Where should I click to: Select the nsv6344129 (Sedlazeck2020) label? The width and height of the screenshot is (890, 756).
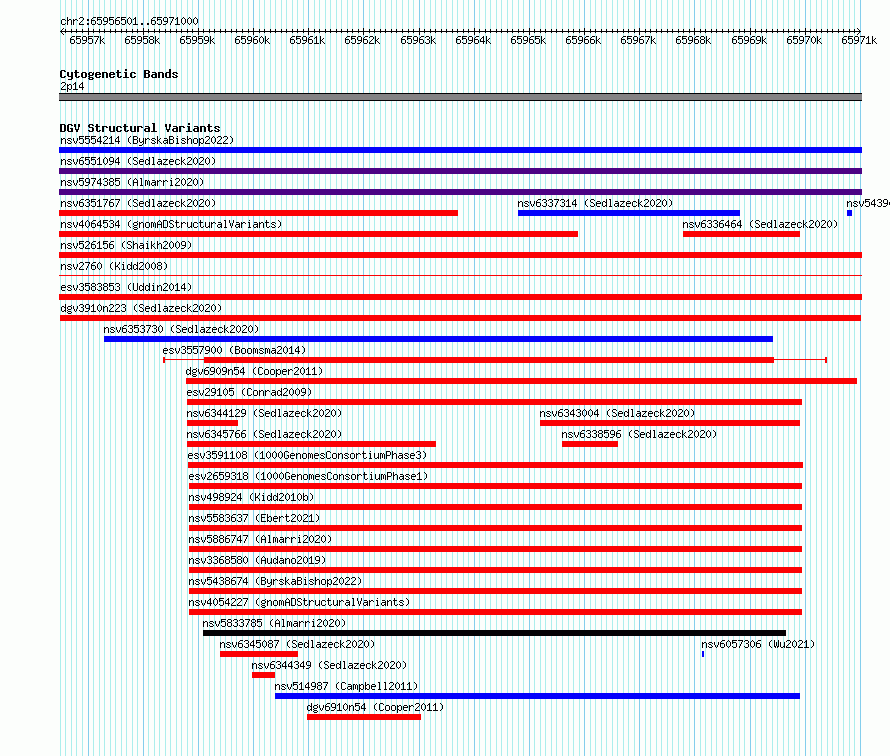(x=265, y=413)
